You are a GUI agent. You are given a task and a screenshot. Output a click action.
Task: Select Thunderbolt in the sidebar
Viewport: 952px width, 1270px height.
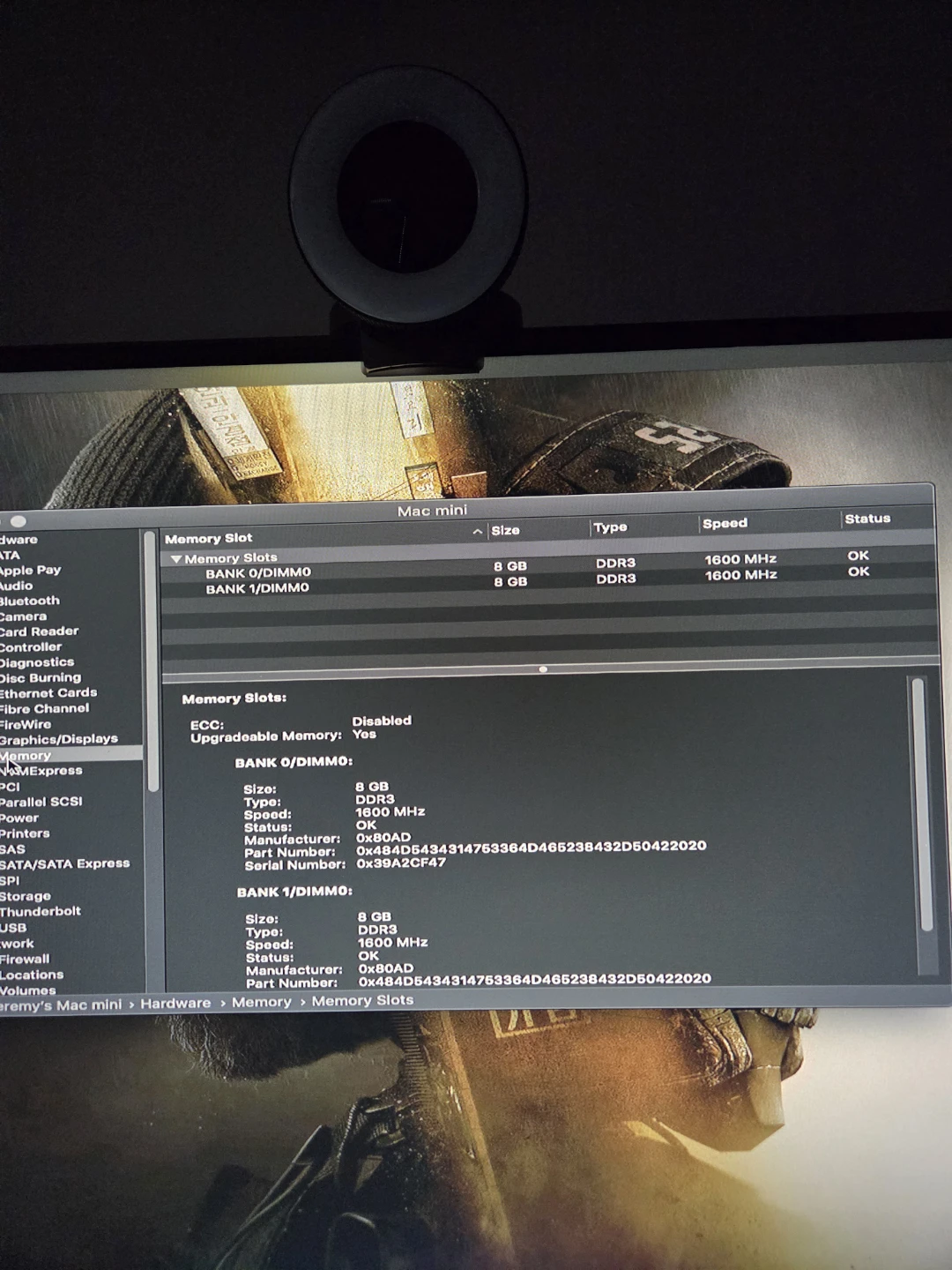point(40,911)
